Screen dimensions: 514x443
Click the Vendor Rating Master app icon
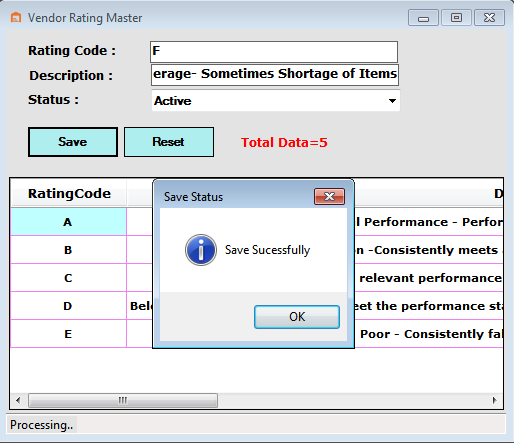[16, 17]
